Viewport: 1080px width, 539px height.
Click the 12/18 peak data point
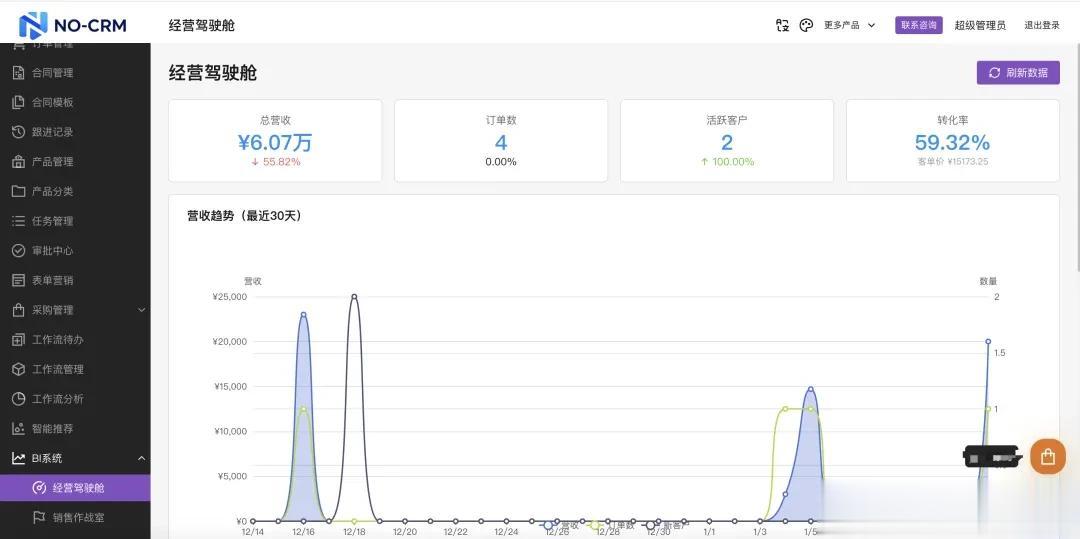[354, 297]
